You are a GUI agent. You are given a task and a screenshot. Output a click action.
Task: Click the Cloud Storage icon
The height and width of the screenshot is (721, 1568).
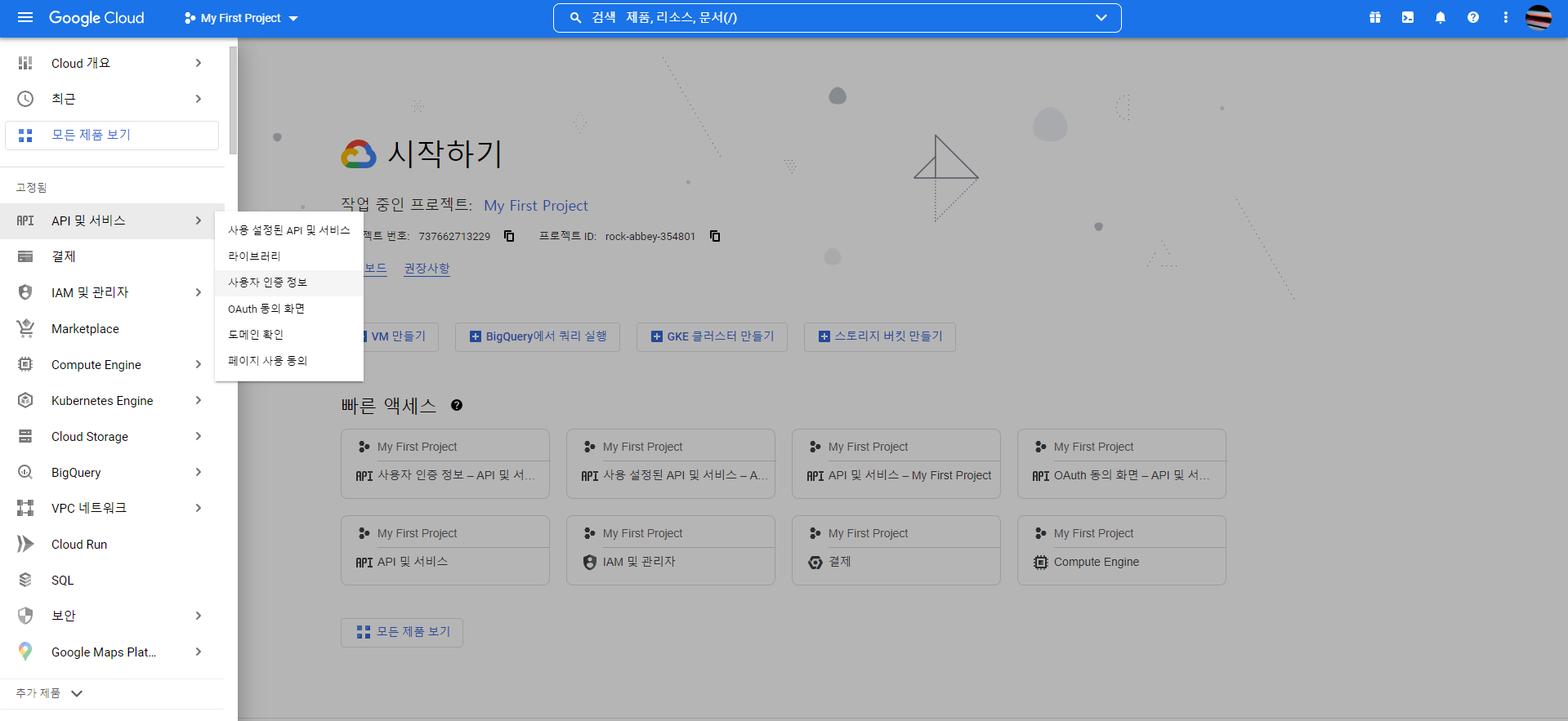coord(25,436)
